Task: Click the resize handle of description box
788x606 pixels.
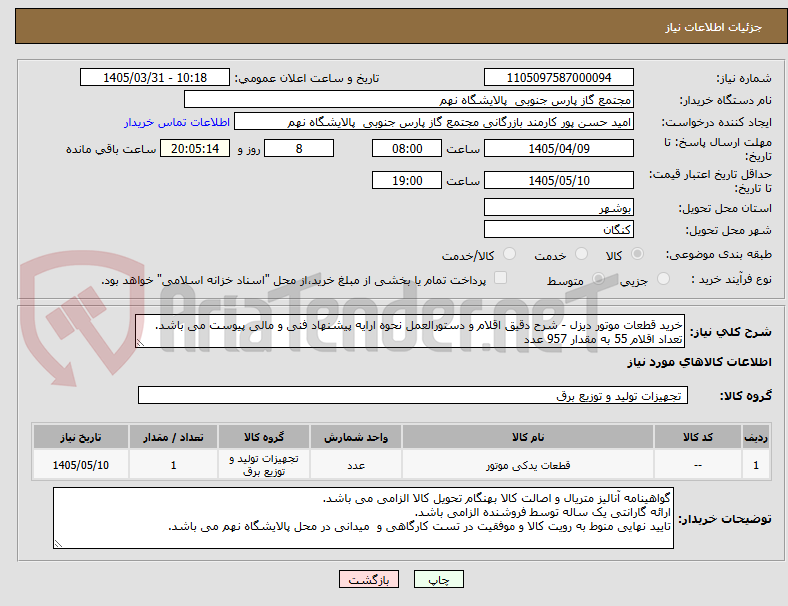Action: (x=140, y=343)
